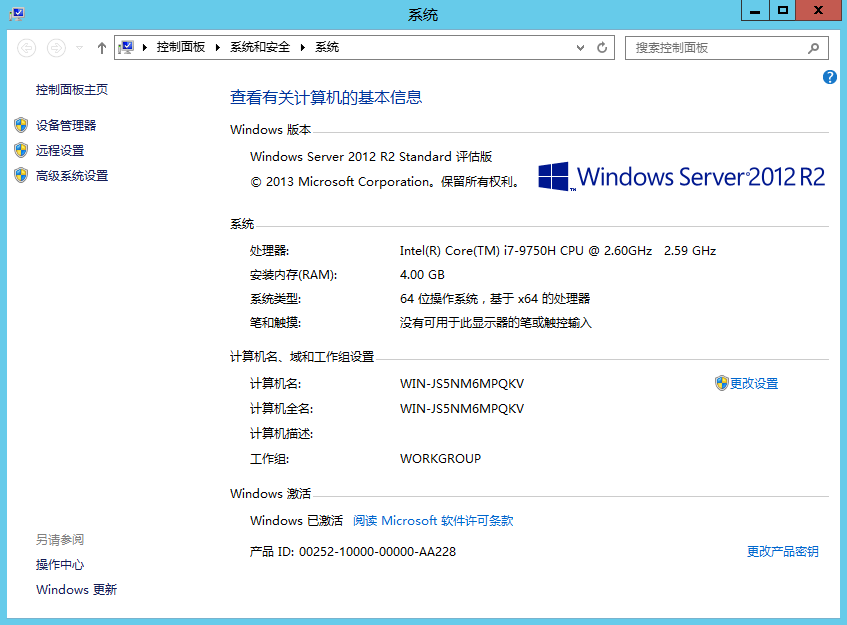This screenshot has height=625, width=847.
Task: Select the 控制面板 breadcrumb
Action: 181,48
